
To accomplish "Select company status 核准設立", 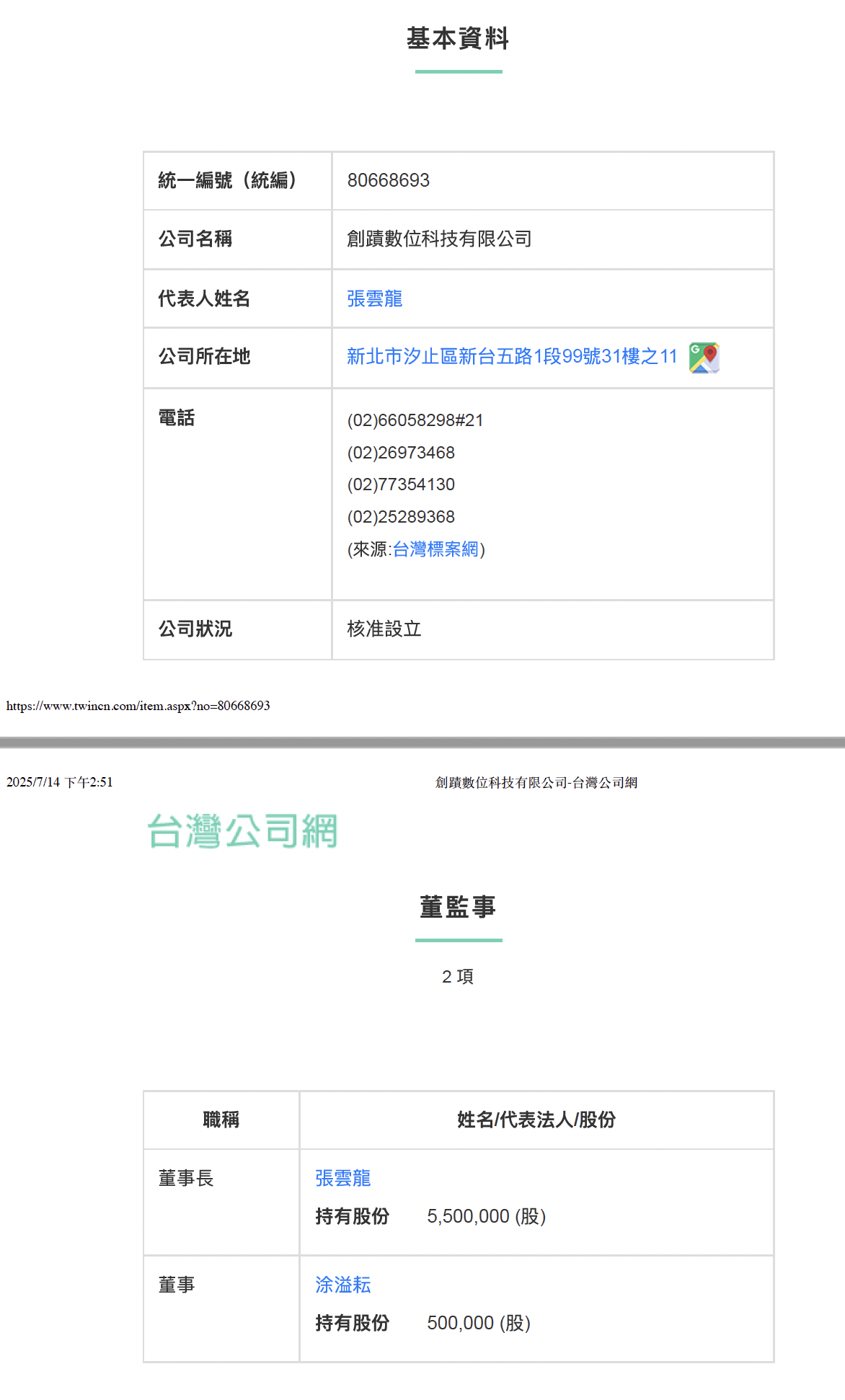I will (384, 629).
